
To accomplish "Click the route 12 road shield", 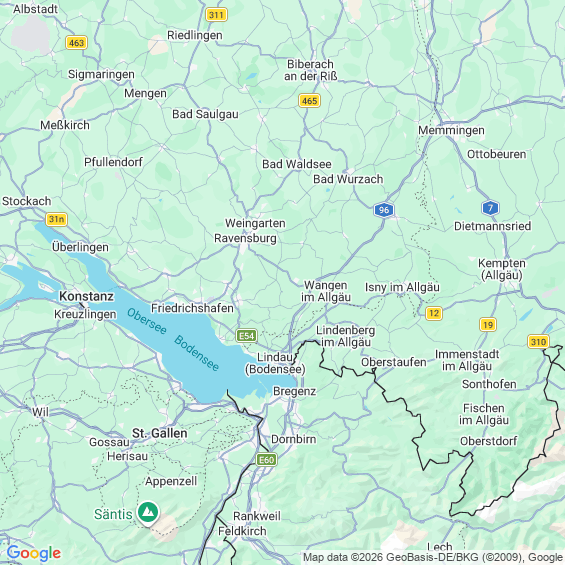I will point(434,313).
